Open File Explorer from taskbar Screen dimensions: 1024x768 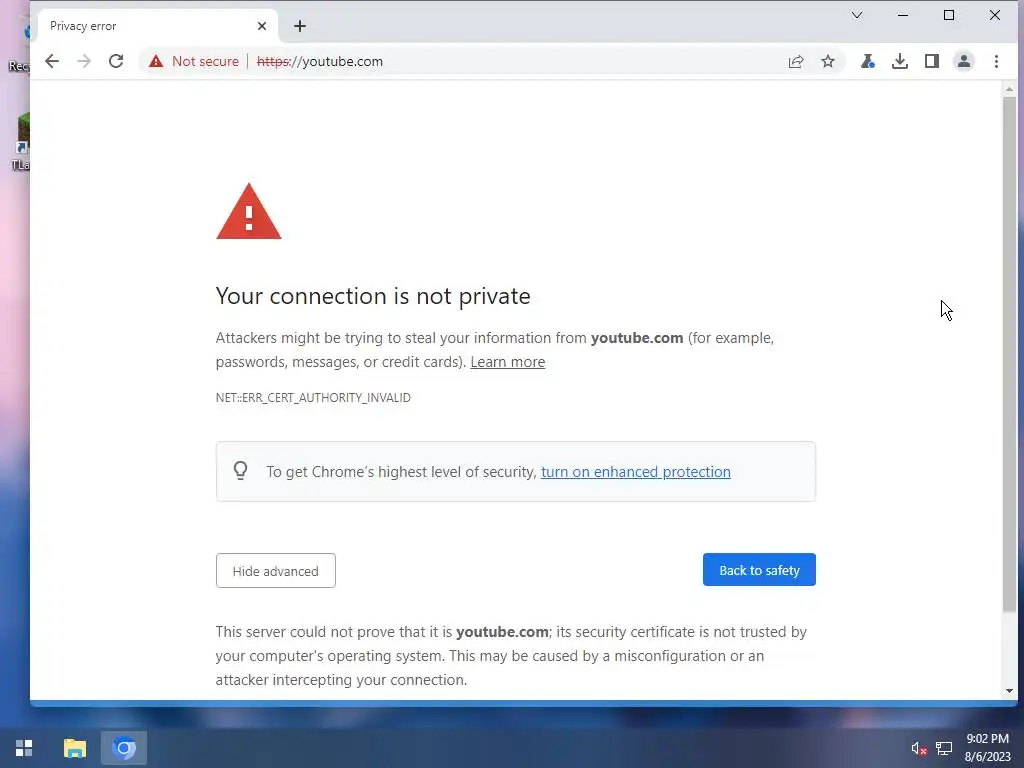(75, 748)
